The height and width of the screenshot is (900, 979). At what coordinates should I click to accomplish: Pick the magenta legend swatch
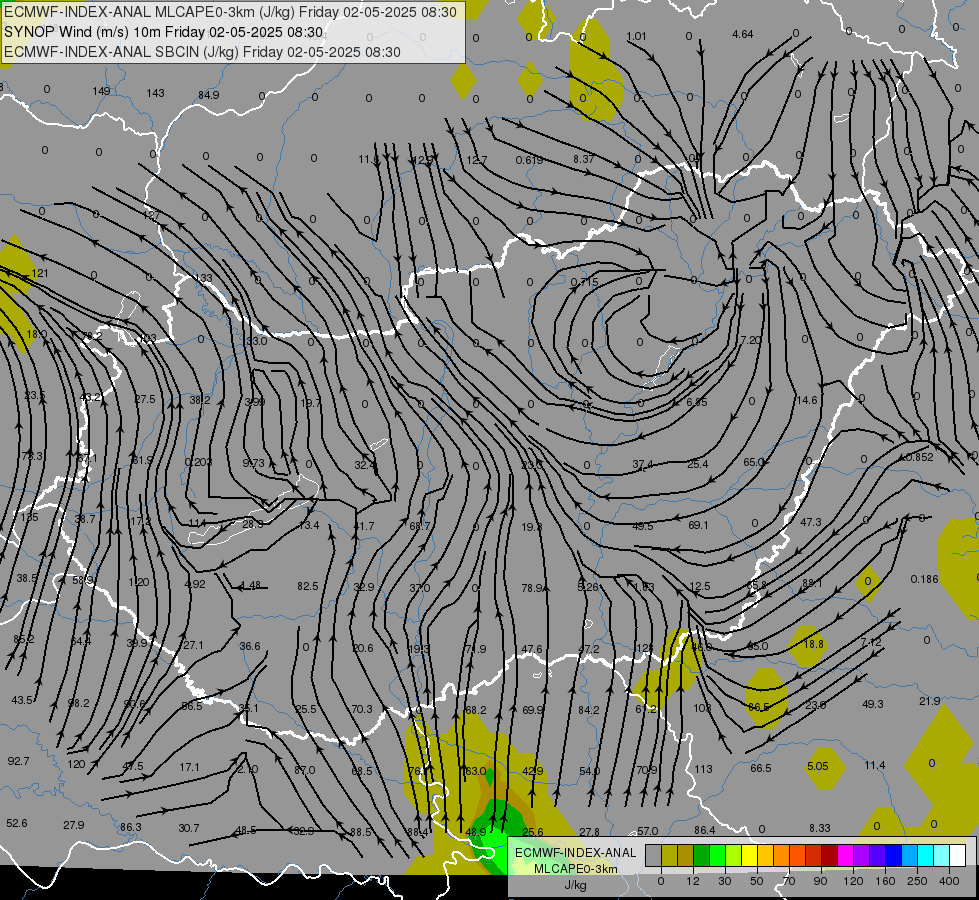coord(845,855)
